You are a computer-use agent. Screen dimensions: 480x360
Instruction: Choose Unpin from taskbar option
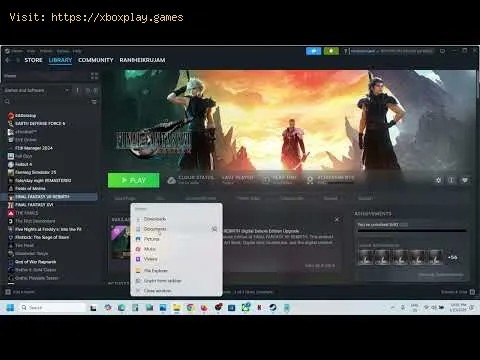176,281
